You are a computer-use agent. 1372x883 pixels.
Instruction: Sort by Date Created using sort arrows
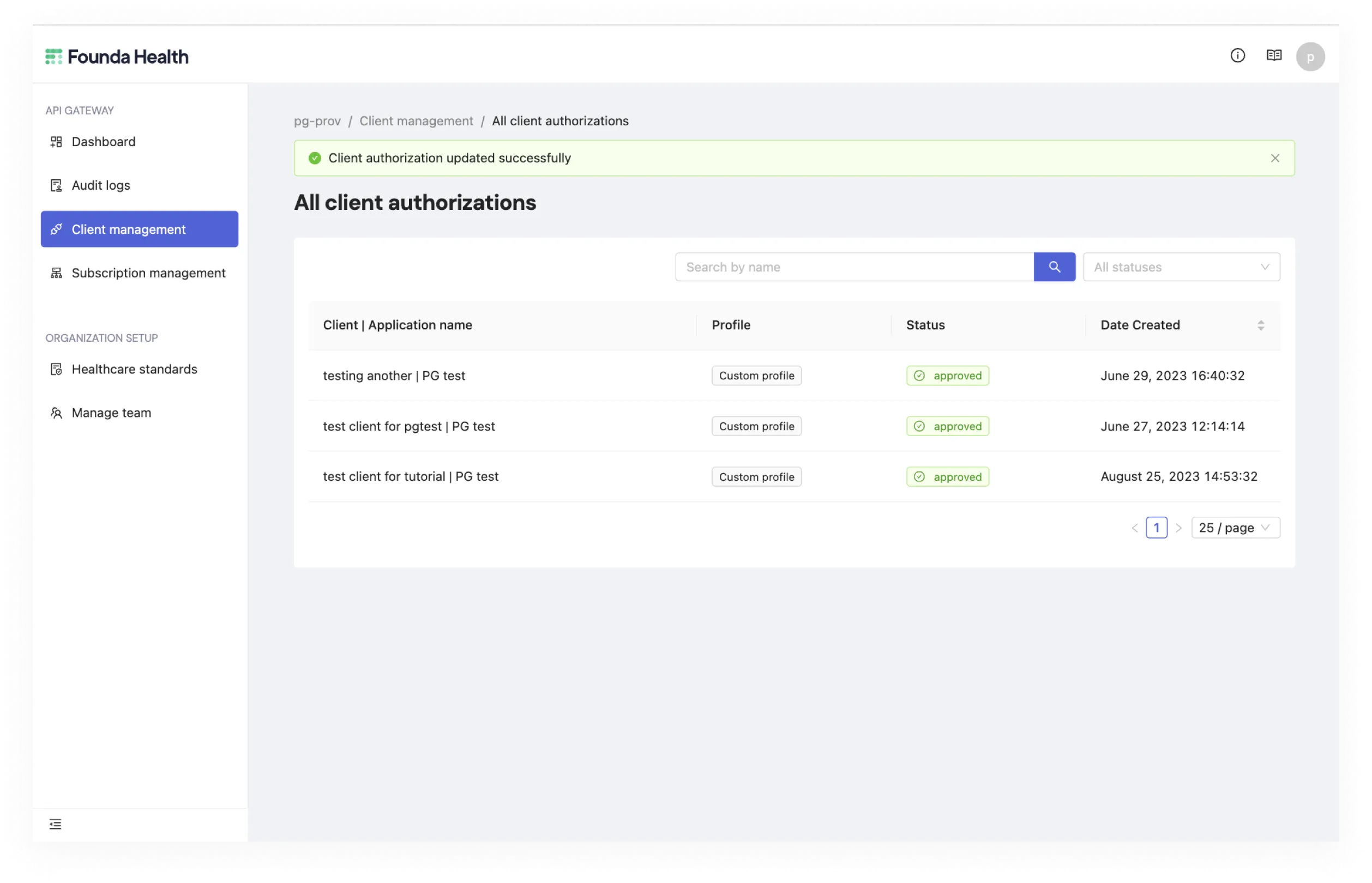click(1260, 325)
